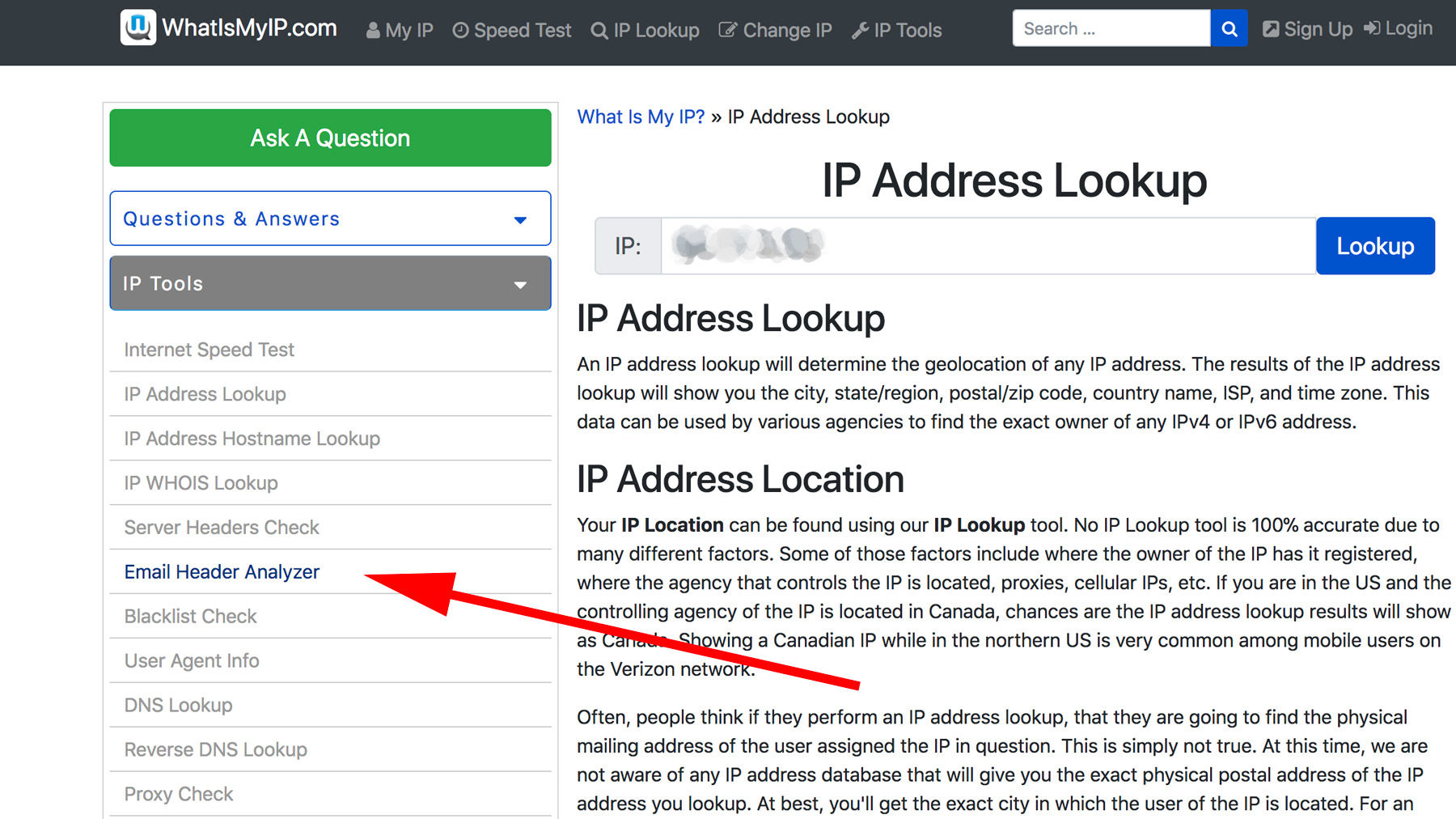Open IP Lookup via magnifier icon
The width and height of the screenshot is (1456, 819).
click(599, 31)
